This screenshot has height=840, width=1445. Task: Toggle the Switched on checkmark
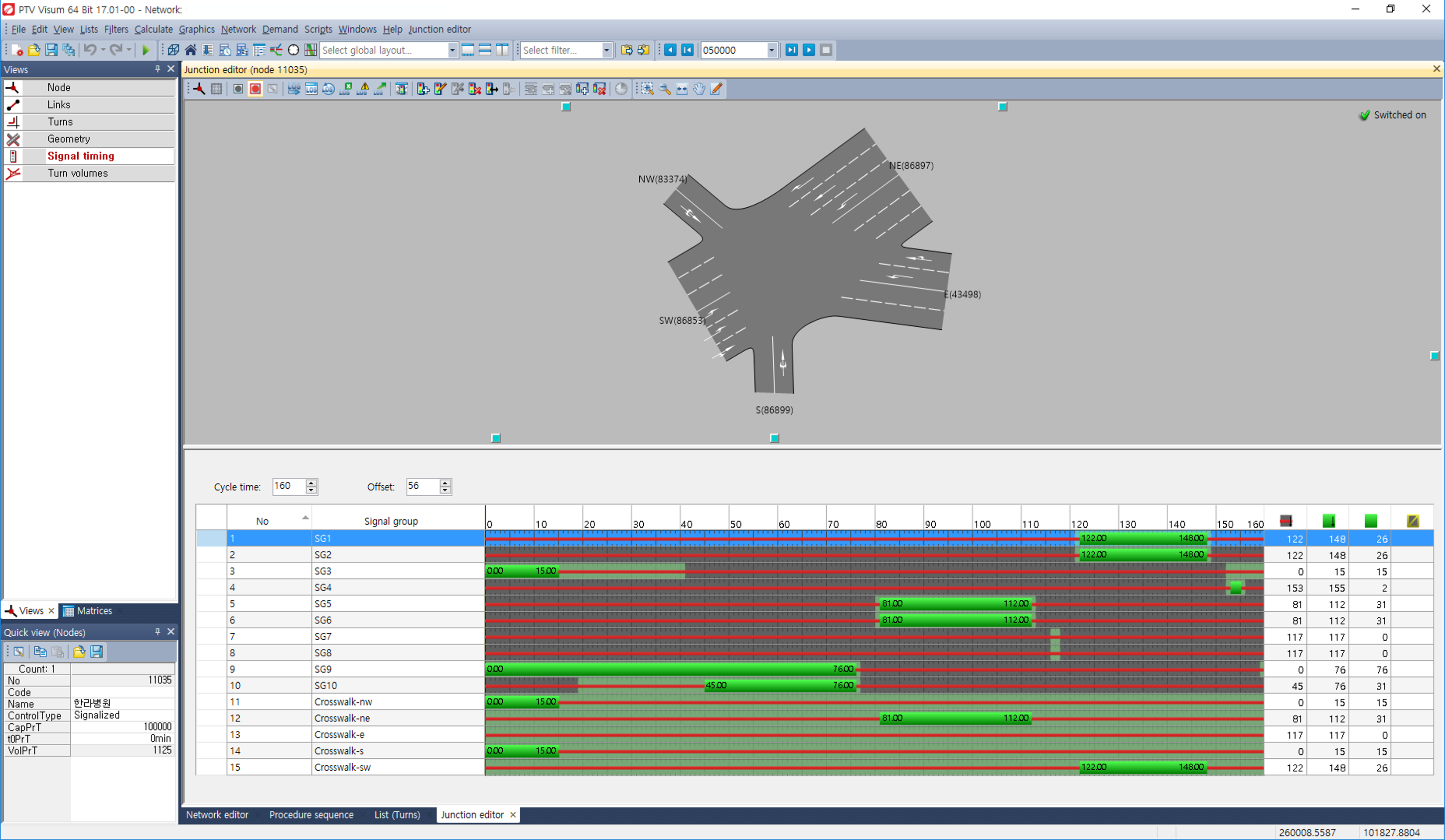tap(1365, 115)
